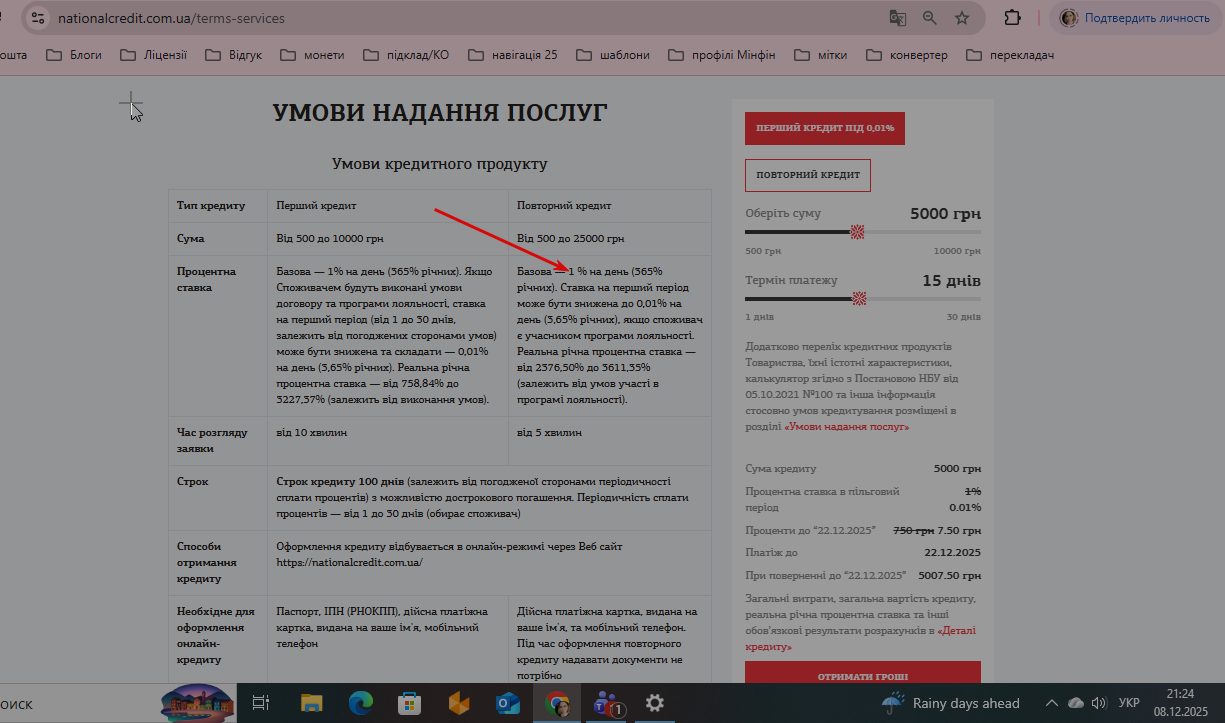The image size is (1225, 723).
Task: Open the volume speaker tray icon
Action: pyautogui.click(x=1099, y=703)
